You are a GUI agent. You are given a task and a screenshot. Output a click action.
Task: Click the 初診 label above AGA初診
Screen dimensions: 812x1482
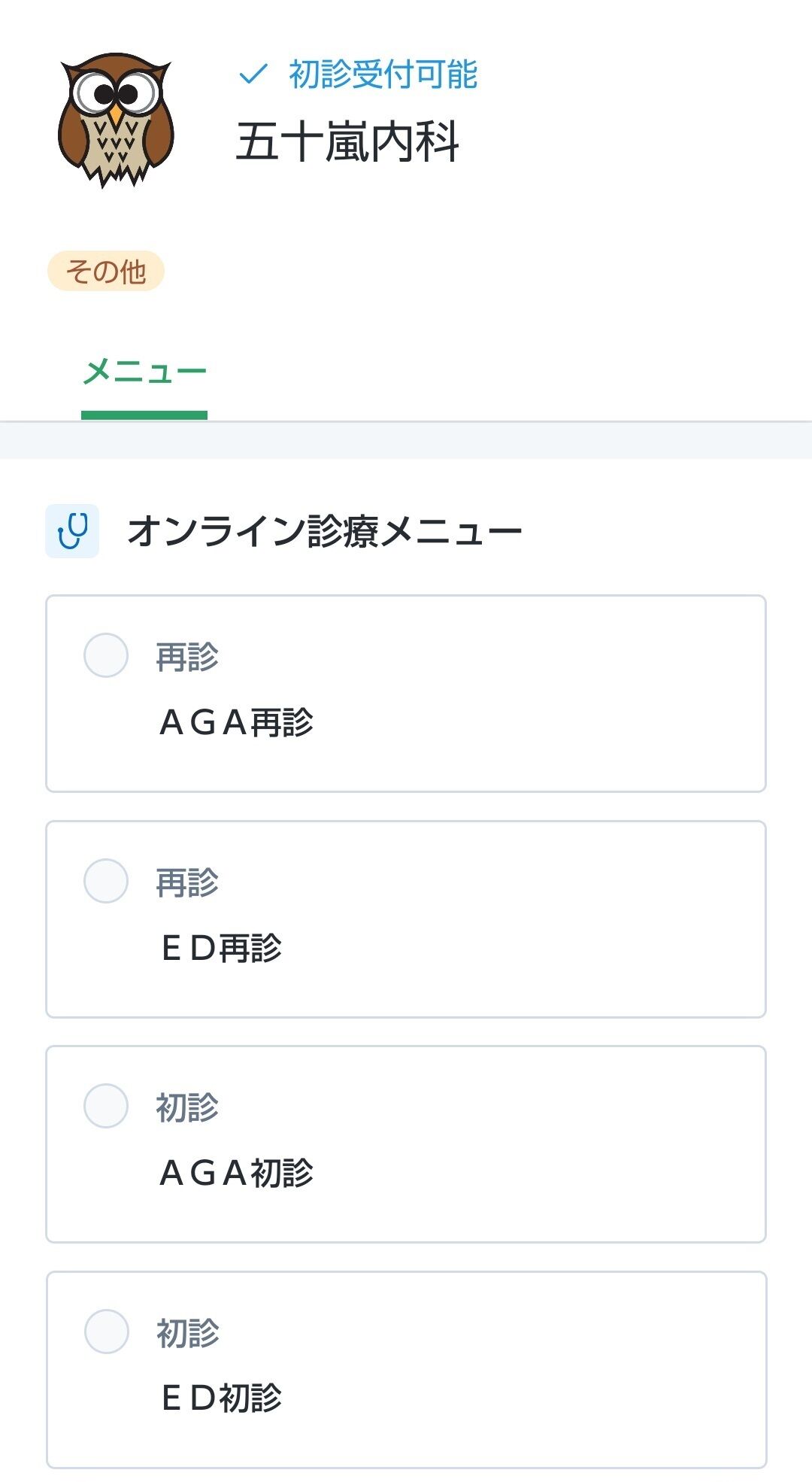[x=187, y=1107]
